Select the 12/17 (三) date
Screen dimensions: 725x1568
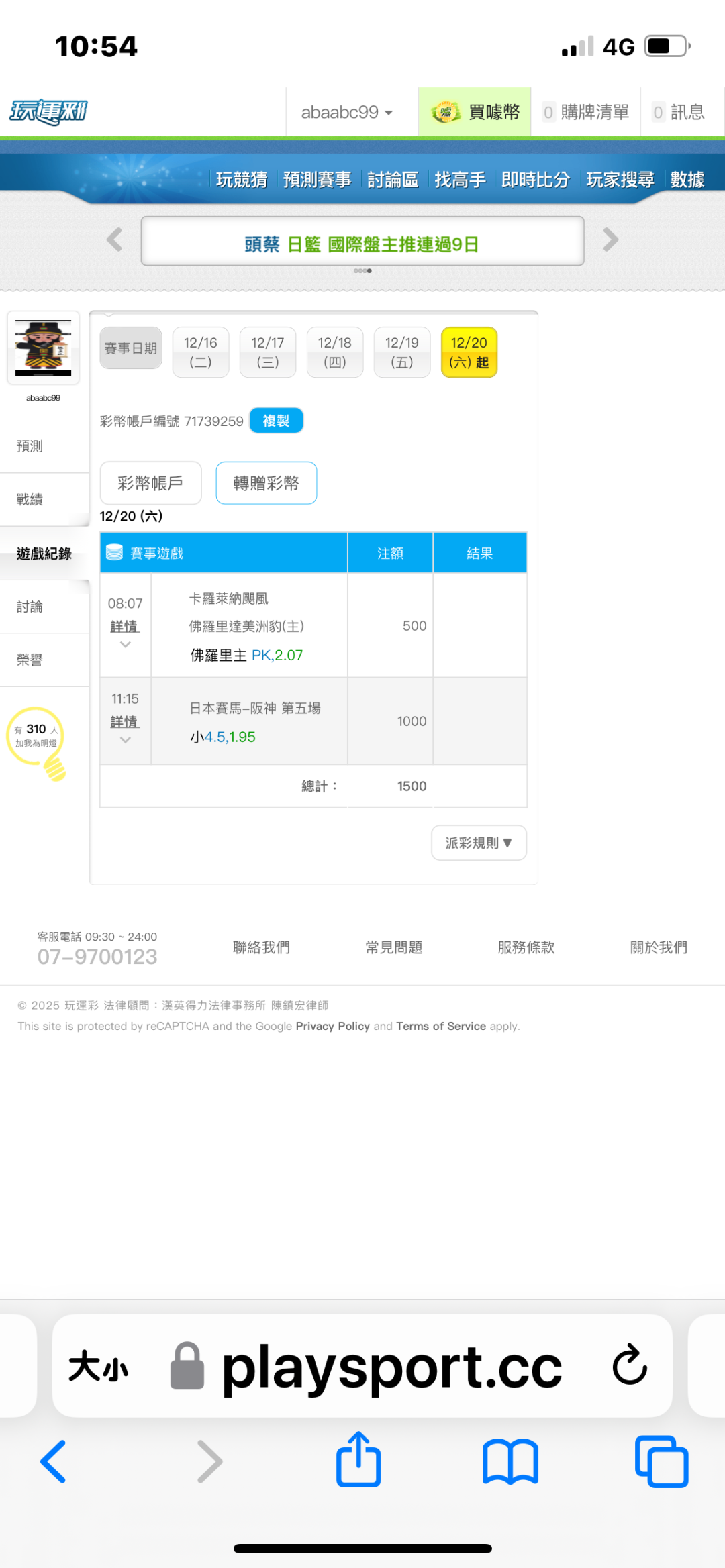point(268,352)
